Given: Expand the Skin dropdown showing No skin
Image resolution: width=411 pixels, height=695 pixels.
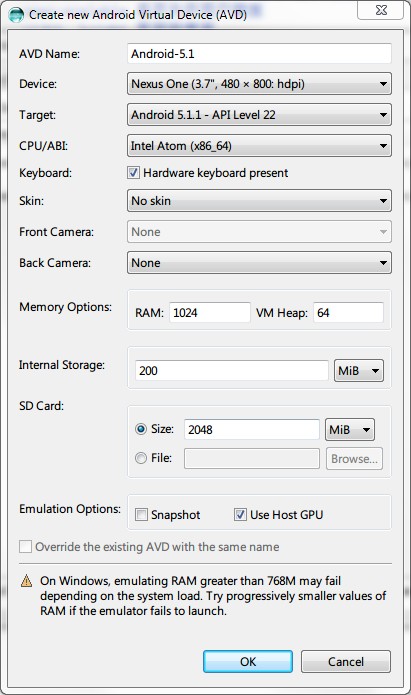Looking at the screenshot, I should click(x=259, y=201).
